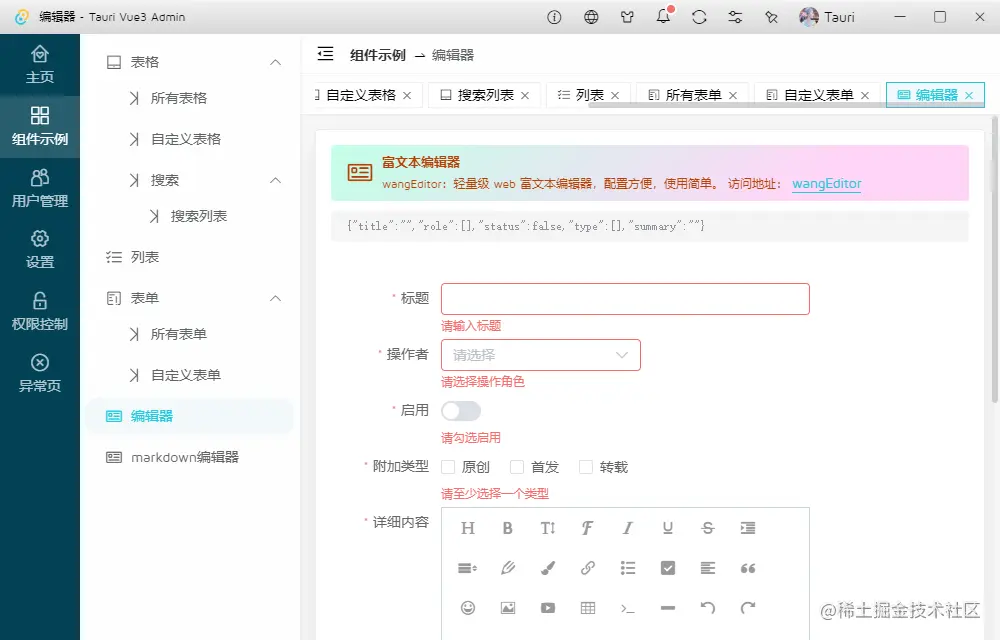
Task: Click the refresh icon in title bar
Action: [x=699, y=17]
